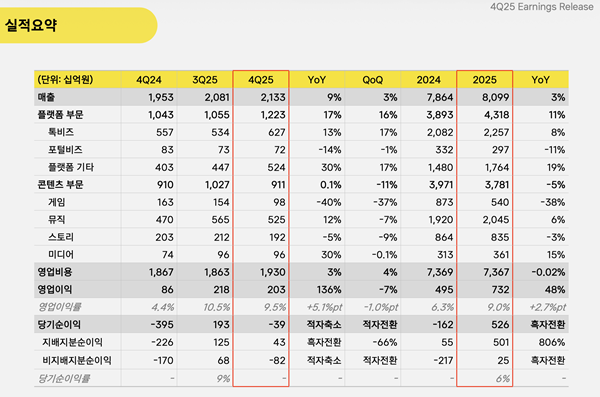Viewport: 600px width, 397px height.
Task: Select 뮤직 3Q25 value 565
Action: (221, 220)
